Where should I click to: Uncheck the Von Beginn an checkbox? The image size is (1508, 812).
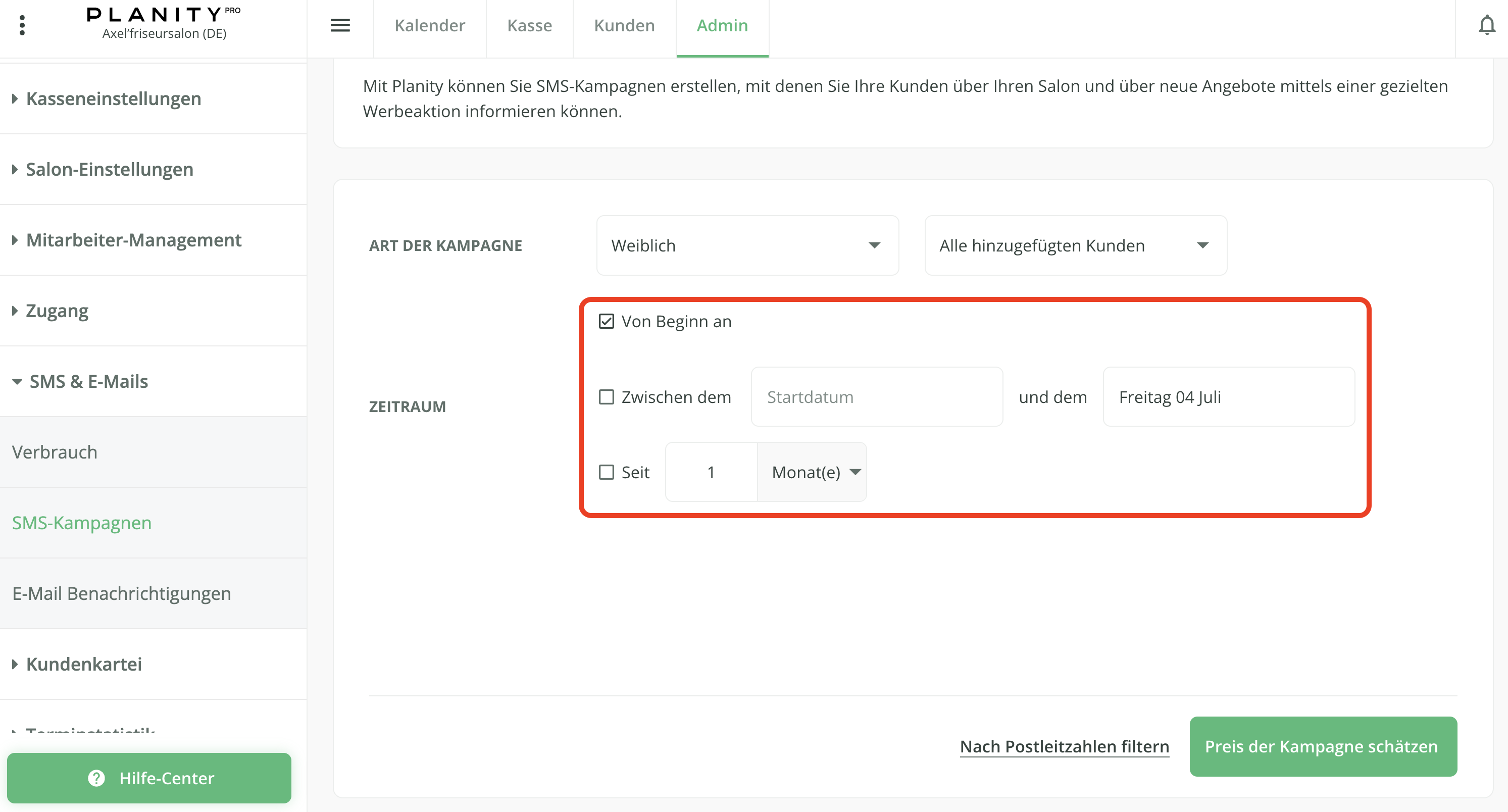click(606, 321)
